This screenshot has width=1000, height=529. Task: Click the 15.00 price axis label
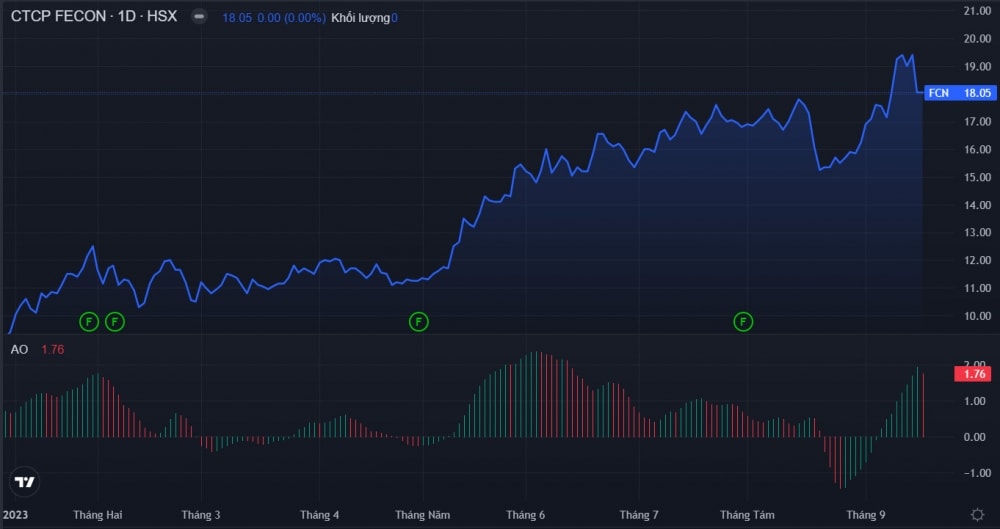pyautogui.click(x=978, y=177)
